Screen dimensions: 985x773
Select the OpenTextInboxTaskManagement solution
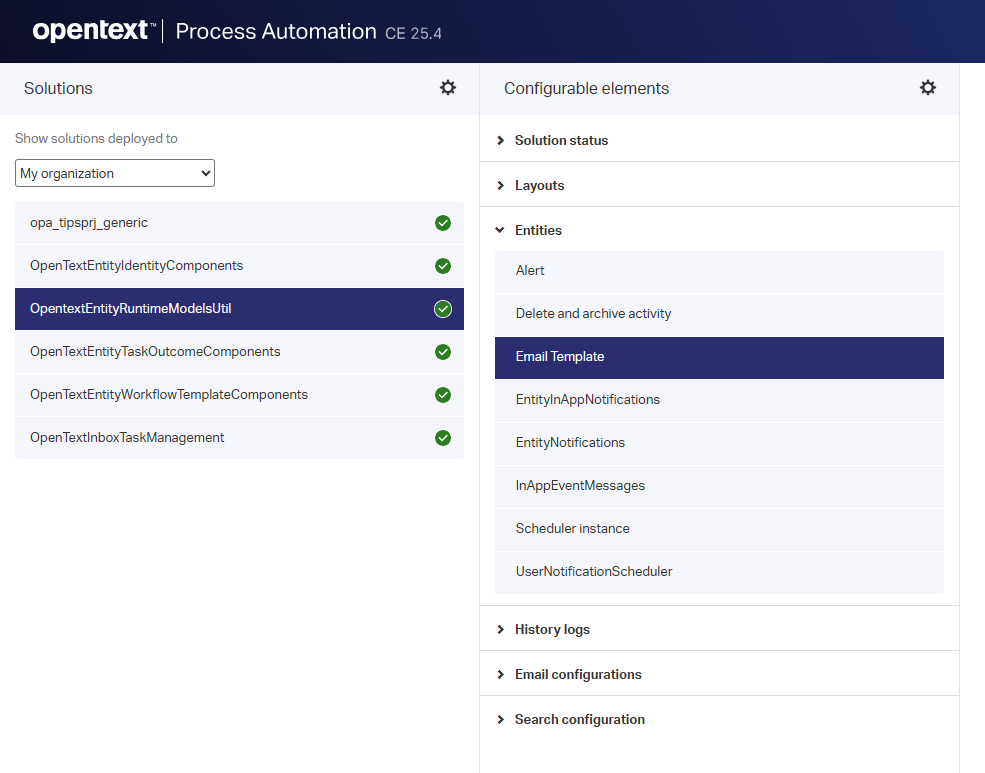click(x=127, y=438)
